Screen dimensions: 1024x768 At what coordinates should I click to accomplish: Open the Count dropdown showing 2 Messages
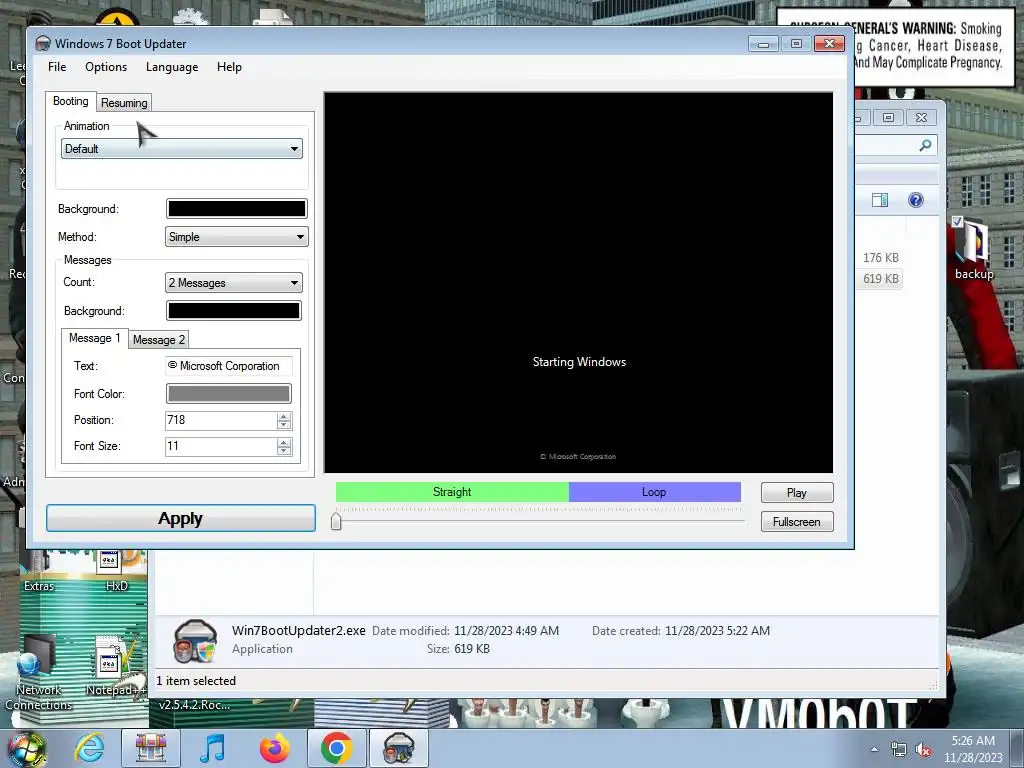pyautogui.click(x=233, y=283)
